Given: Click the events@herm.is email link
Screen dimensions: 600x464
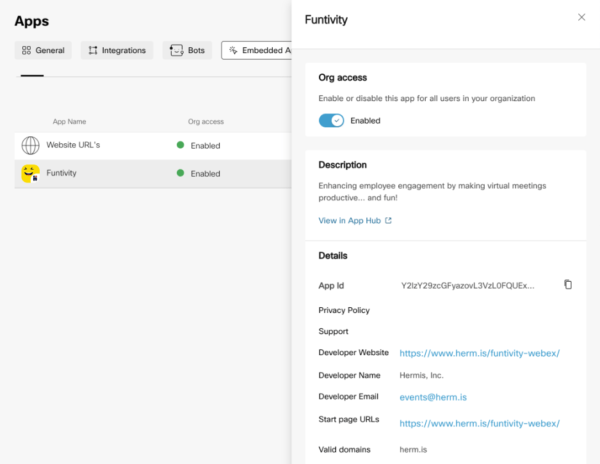Looking at the screenshot, I should point(433,397).
